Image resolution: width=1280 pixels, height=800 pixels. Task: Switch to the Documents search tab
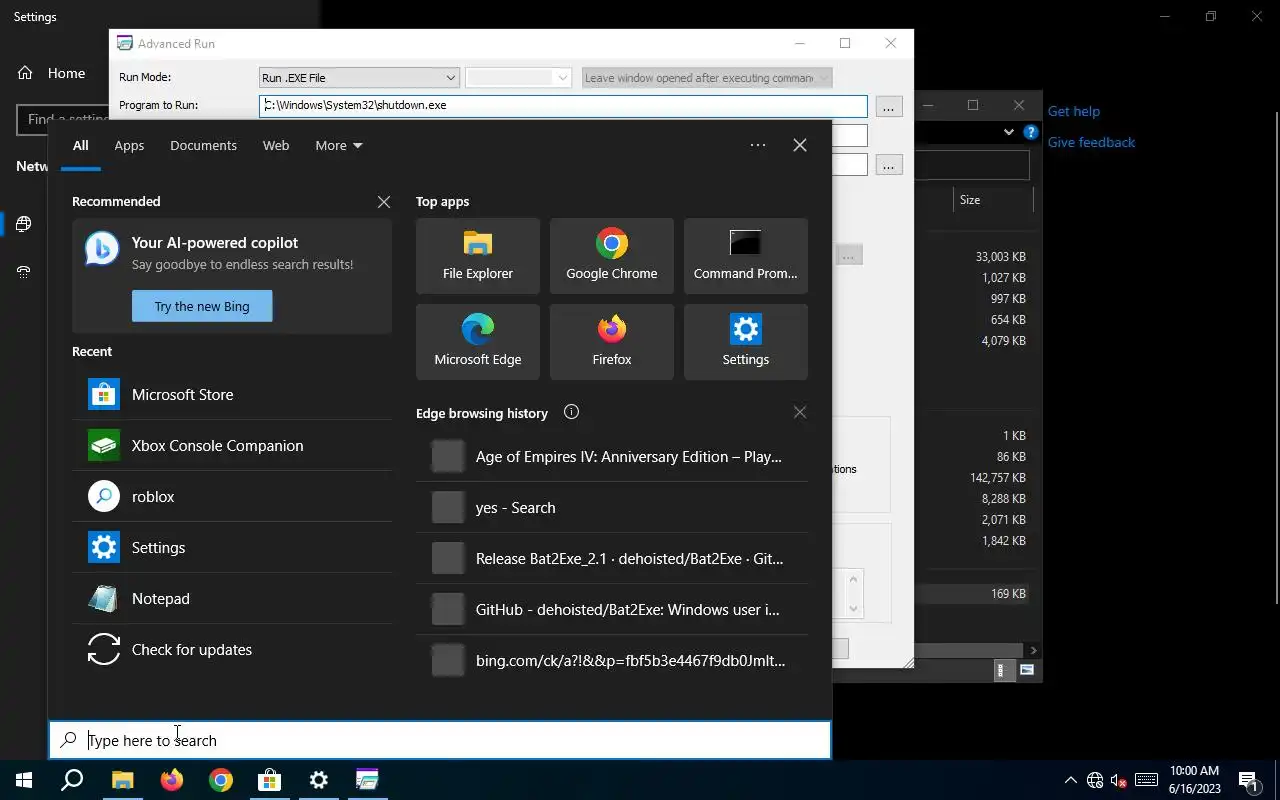point(203,145)
